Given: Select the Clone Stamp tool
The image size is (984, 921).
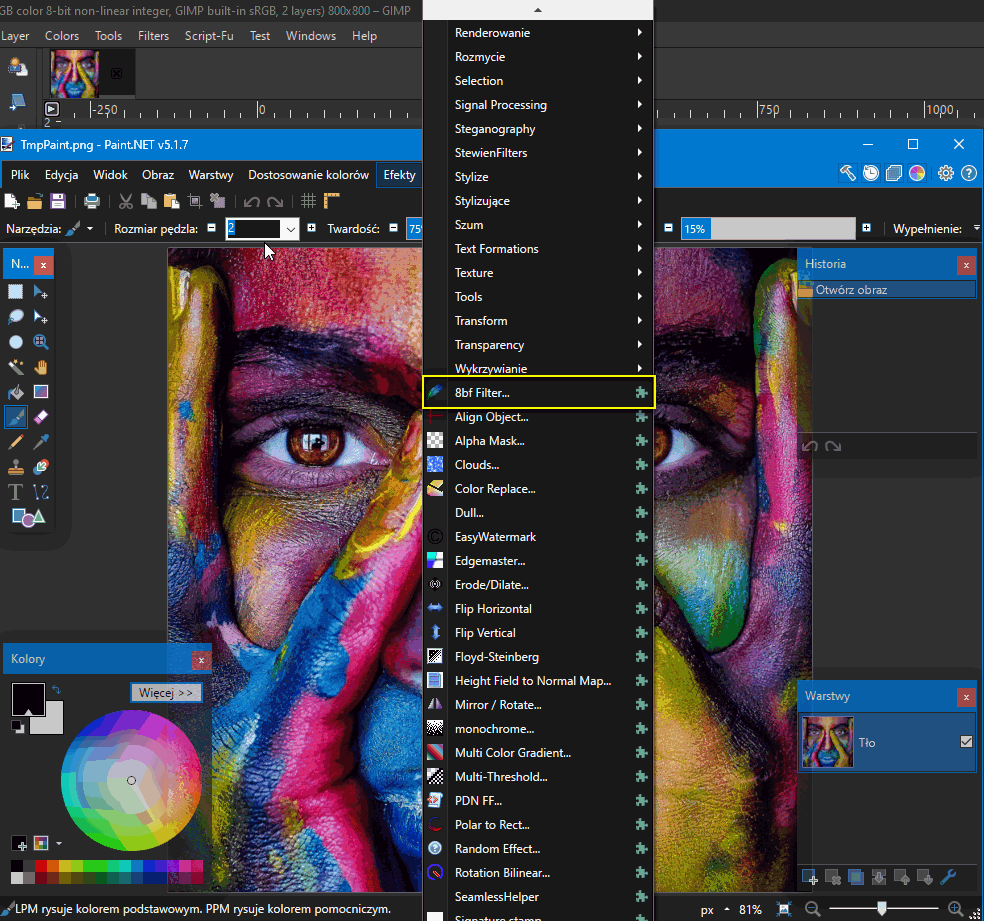Looking at the screenshot, I should 16,466.
